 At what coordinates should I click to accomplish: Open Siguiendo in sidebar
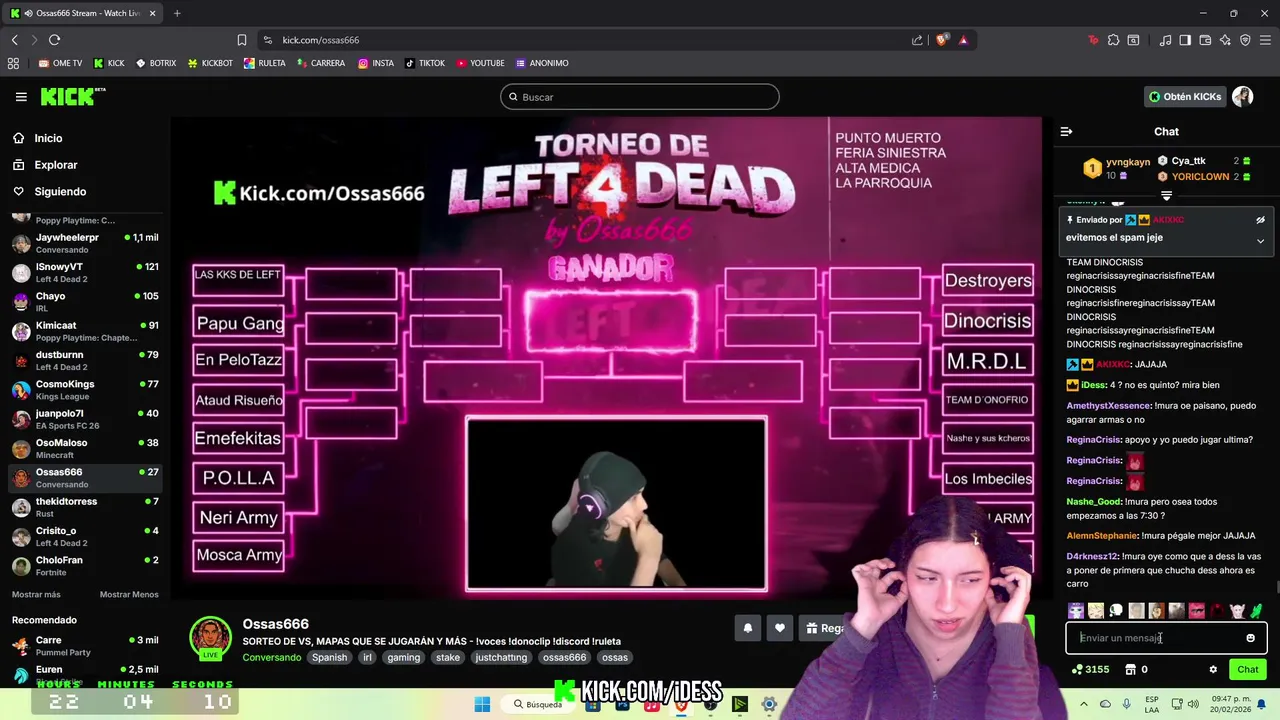coord(60,191)
